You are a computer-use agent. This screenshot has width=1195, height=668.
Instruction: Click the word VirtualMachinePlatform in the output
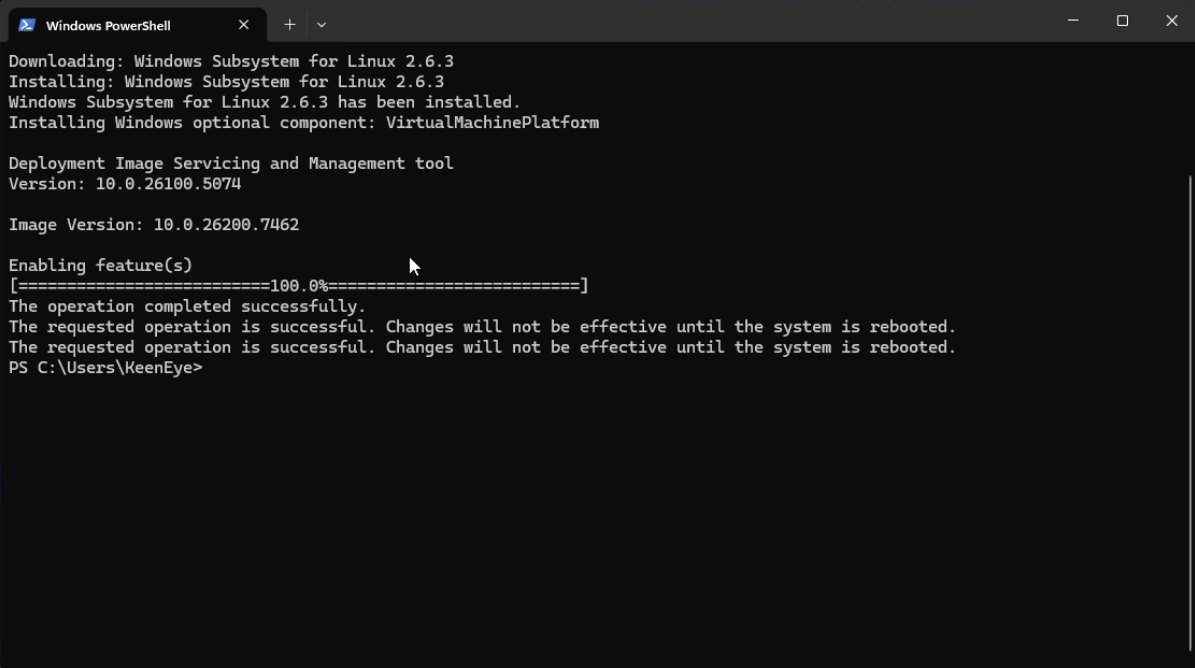pyautogui.click(x=492, y=123)
